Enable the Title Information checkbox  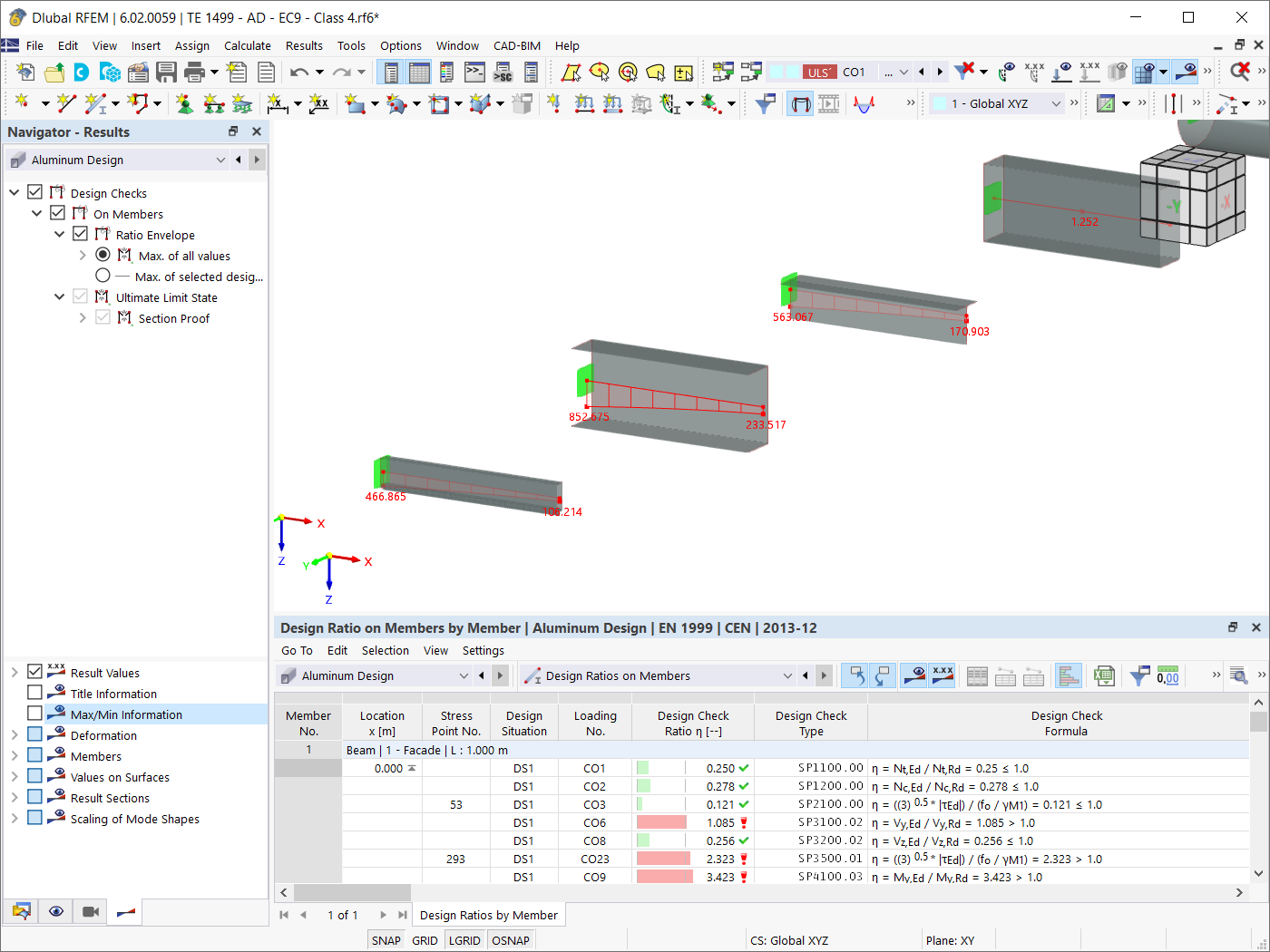tap(35, 693)
